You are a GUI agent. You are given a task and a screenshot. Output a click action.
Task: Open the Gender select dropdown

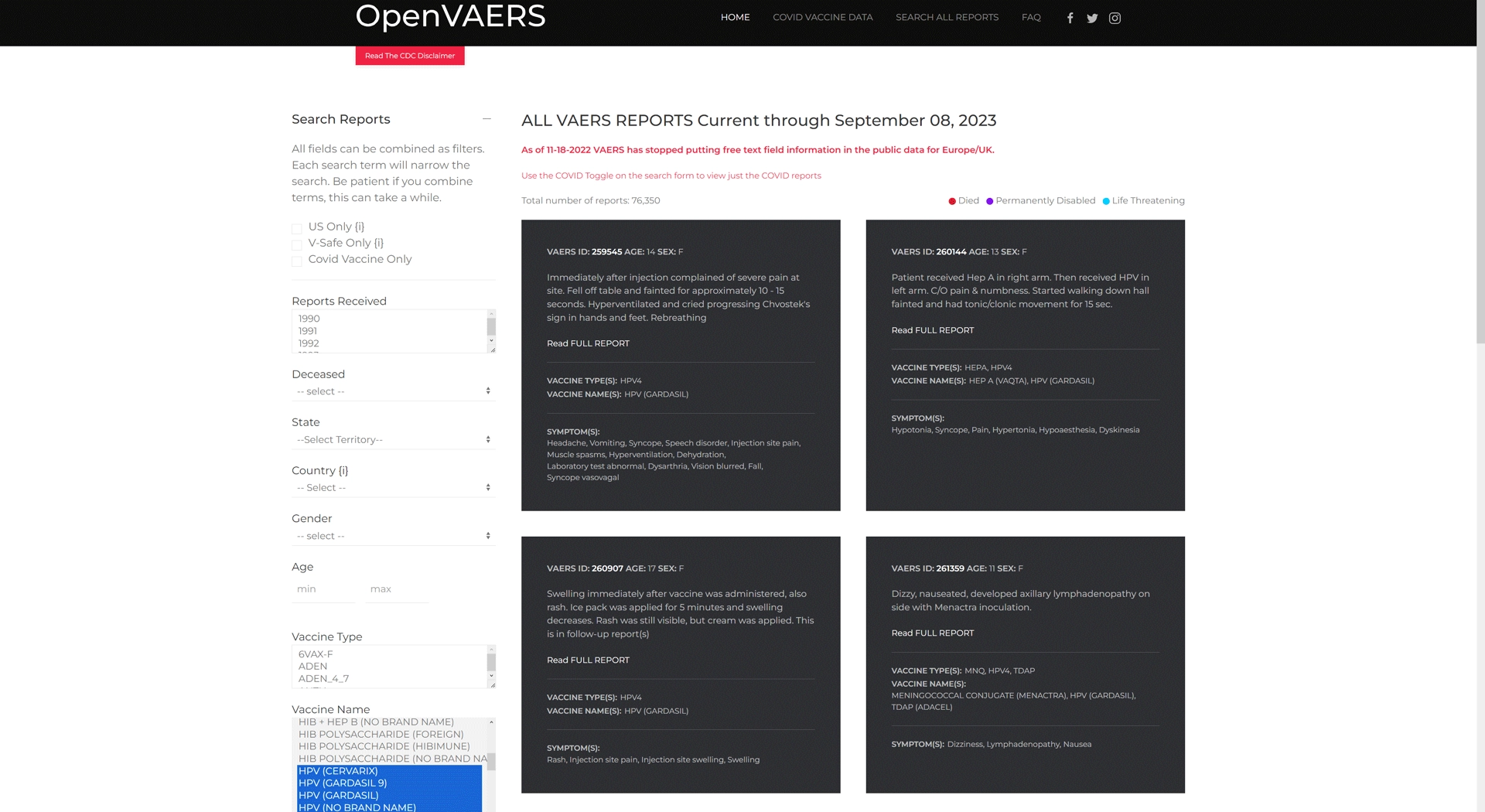393,536
